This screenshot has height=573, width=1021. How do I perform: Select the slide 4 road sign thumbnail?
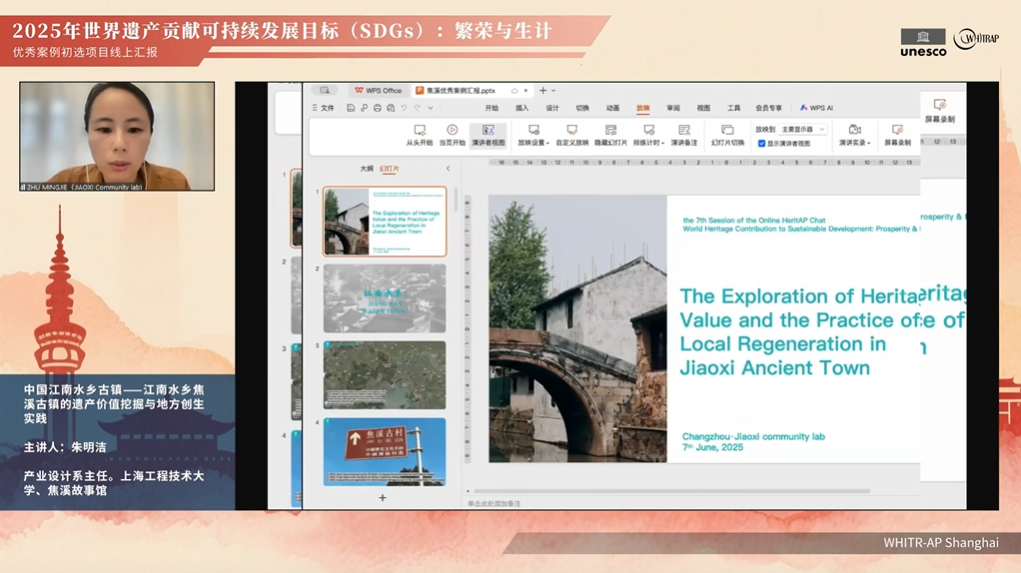384,452
